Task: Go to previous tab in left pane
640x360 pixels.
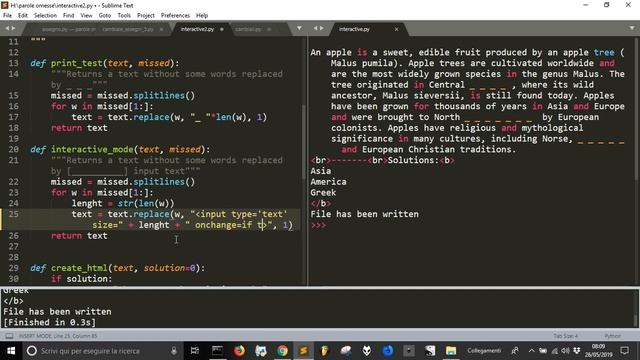Action: (x=7, y=28)
